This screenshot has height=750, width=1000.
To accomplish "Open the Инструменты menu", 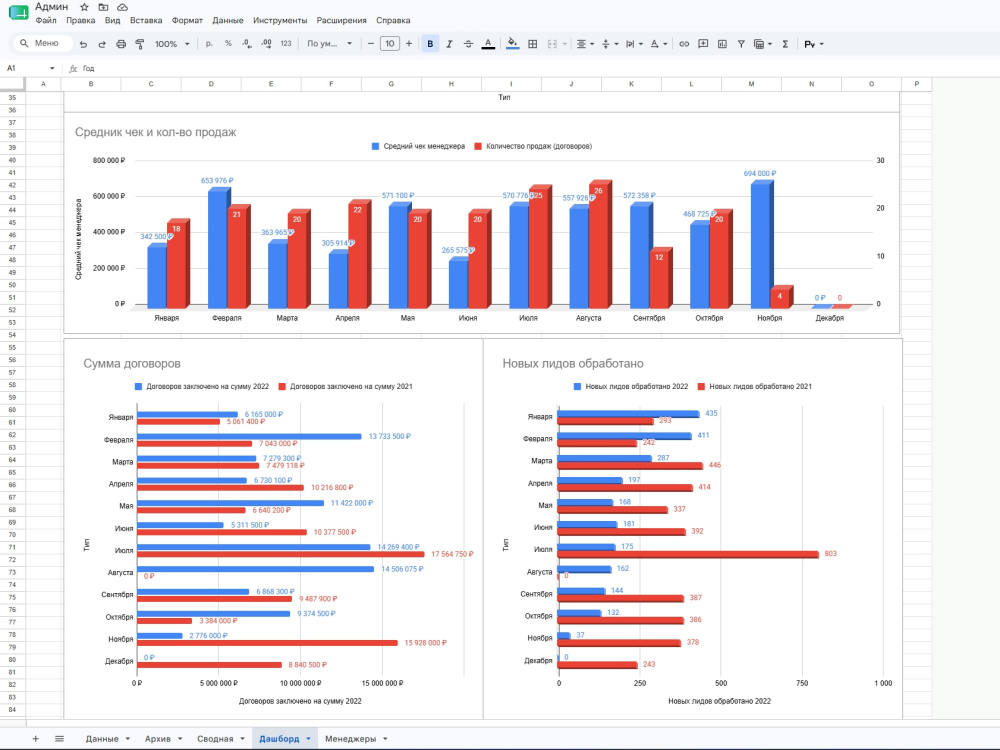I will click(280, 20).
